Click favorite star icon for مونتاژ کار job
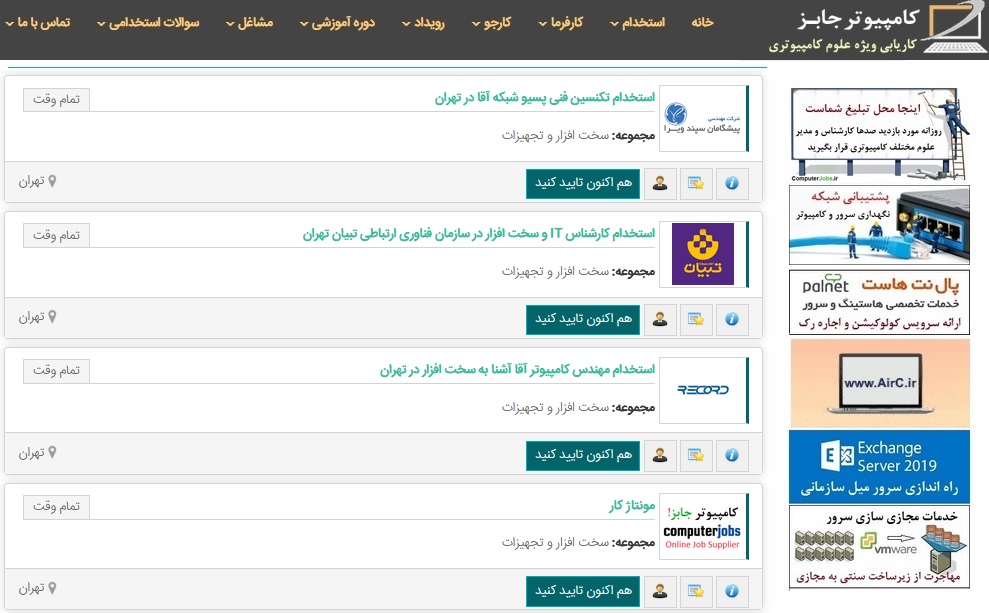 (x=696, y=591)
